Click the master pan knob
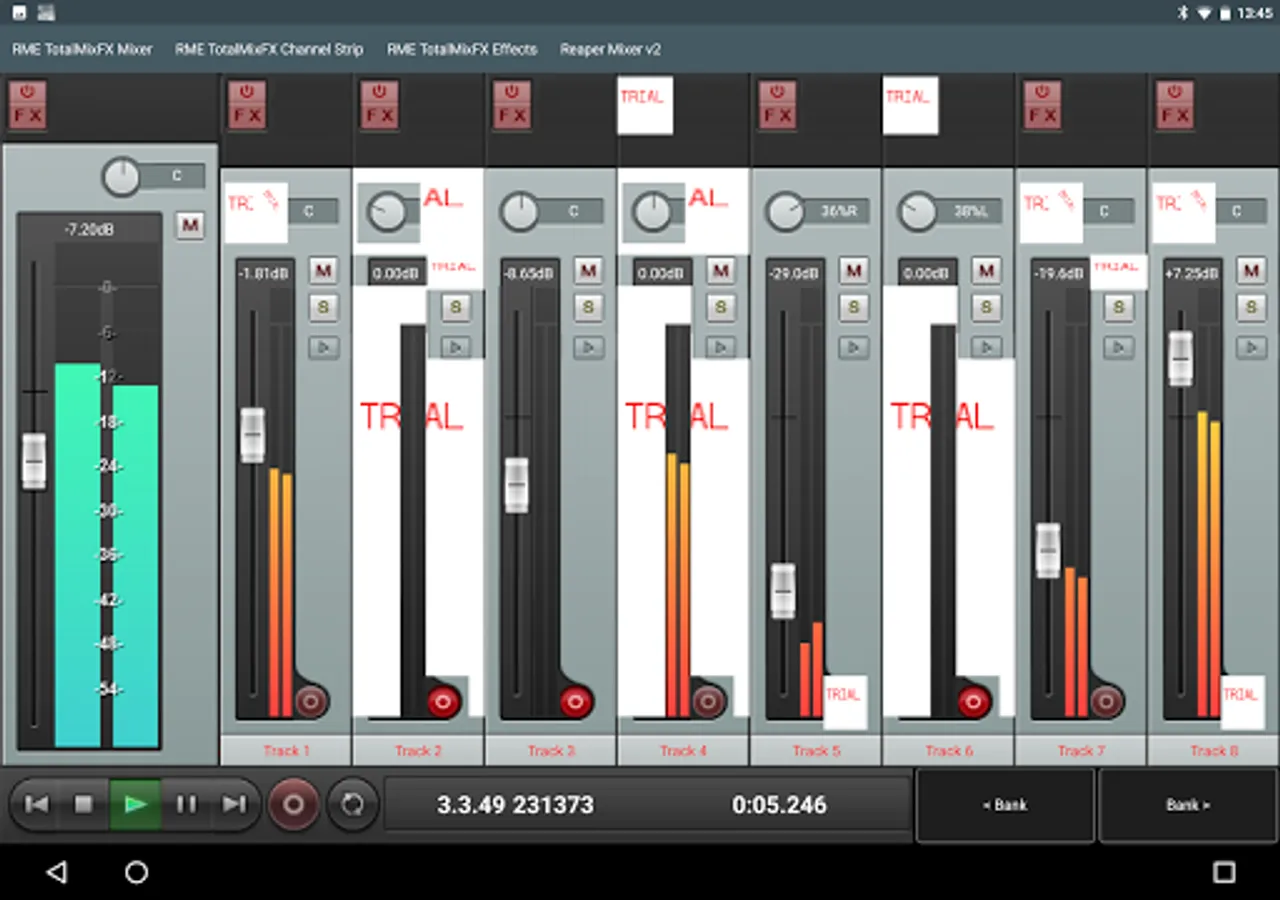1280x900 pixels. click(121, 177)
